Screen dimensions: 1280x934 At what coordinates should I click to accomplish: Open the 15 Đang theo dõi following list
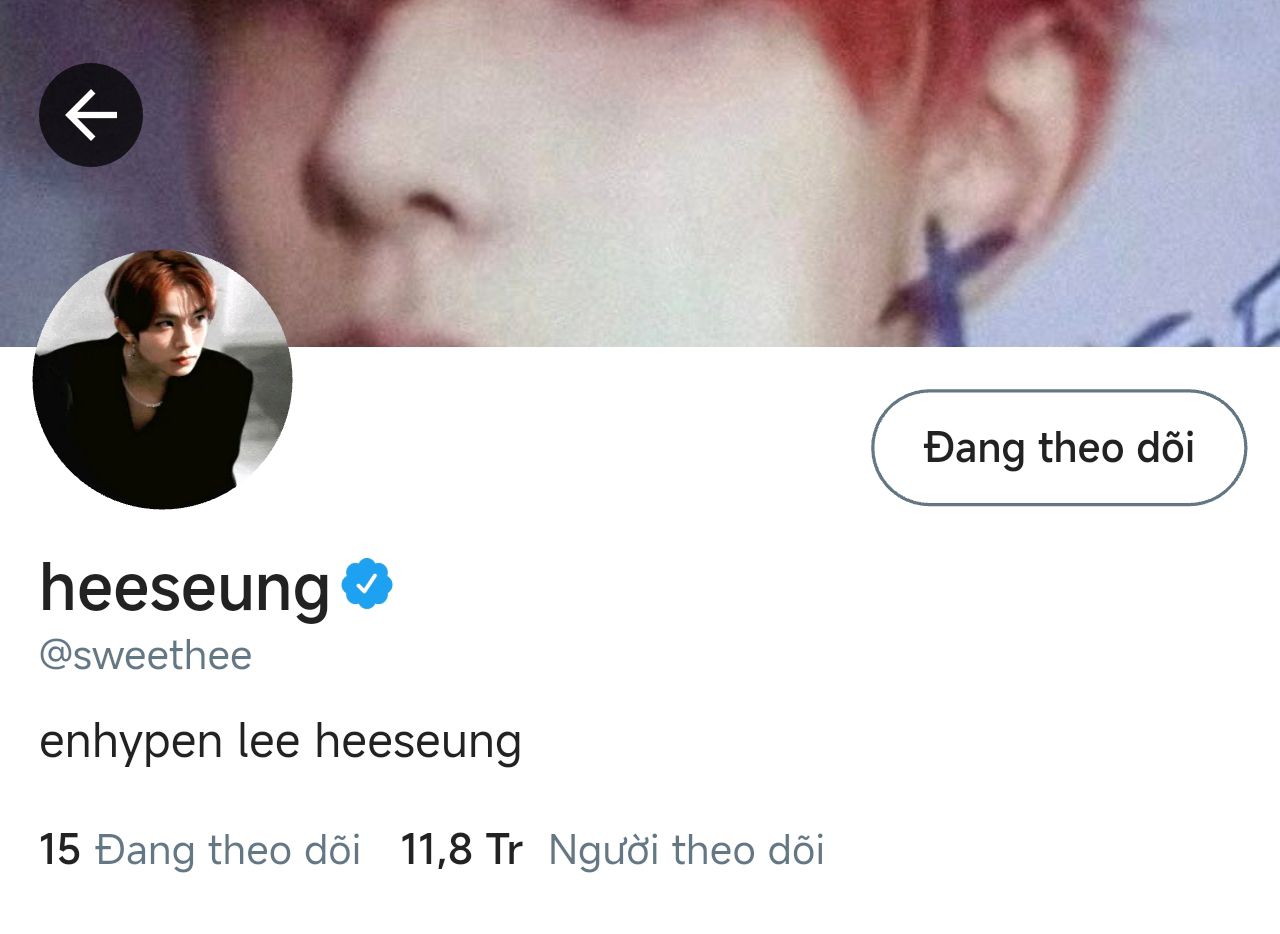click(x=200, y=850)
